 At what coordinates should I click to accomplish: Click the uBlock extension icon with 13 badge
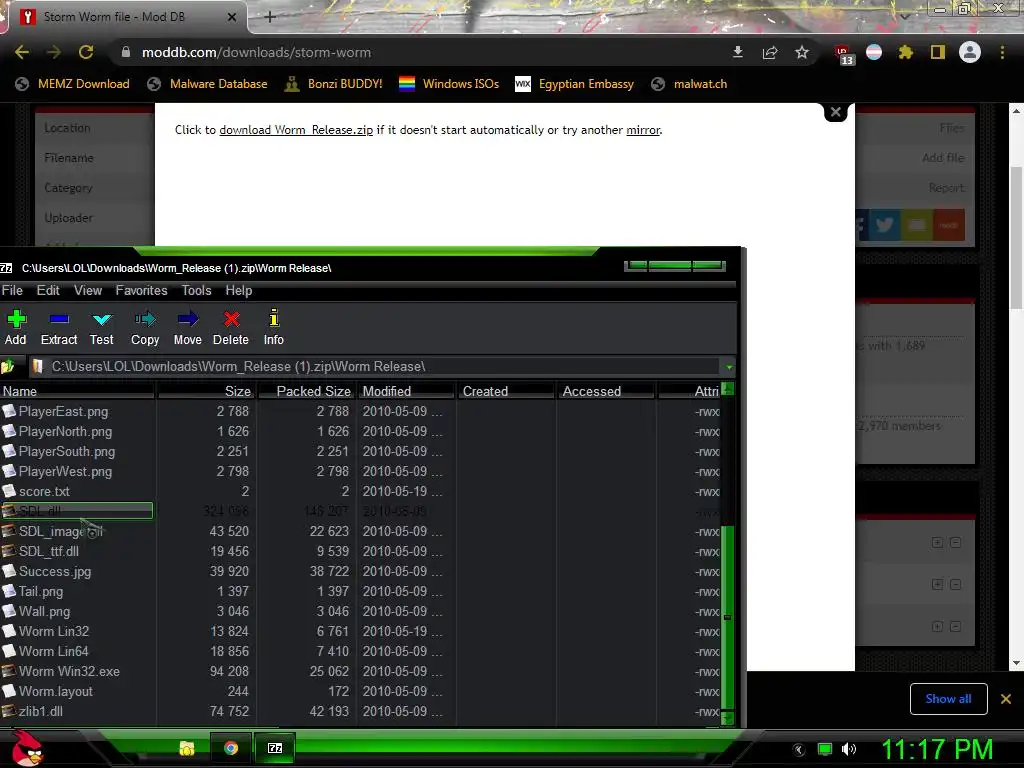843,54
